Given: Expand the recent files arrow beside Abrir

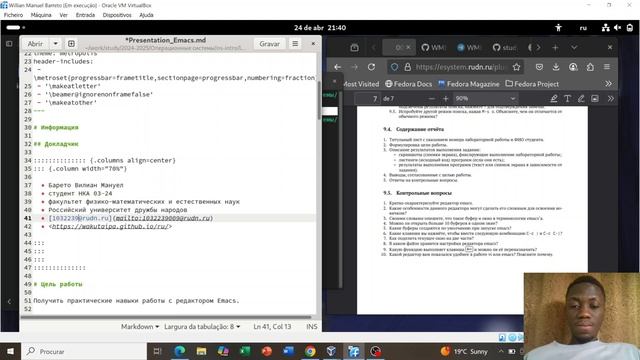Looking at the screenshot, I should 56,43.
